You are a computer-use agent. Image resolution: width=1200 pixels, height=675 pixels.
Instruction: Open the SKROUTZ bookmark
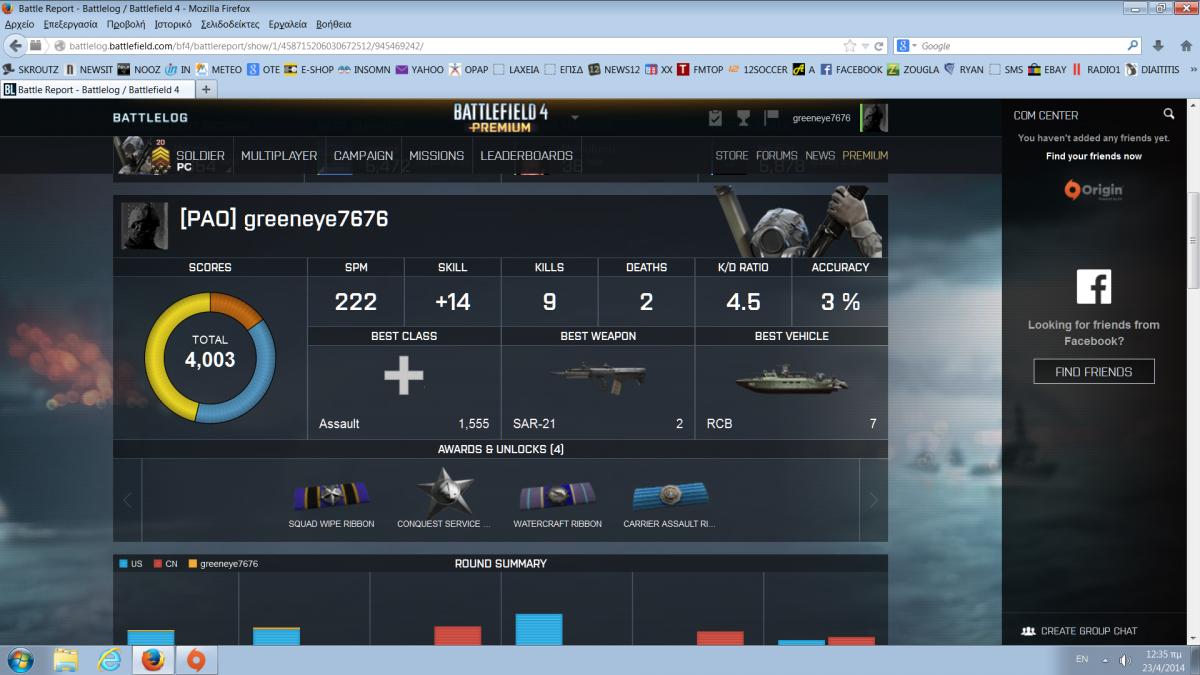(31, 70)
